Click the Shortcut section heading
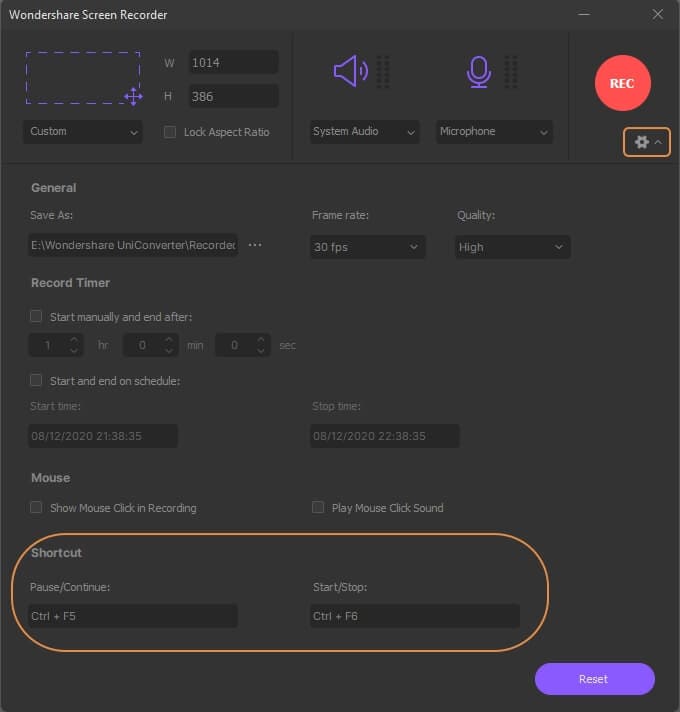Viewport: 680px width, 712px height. tap(56, 553)
